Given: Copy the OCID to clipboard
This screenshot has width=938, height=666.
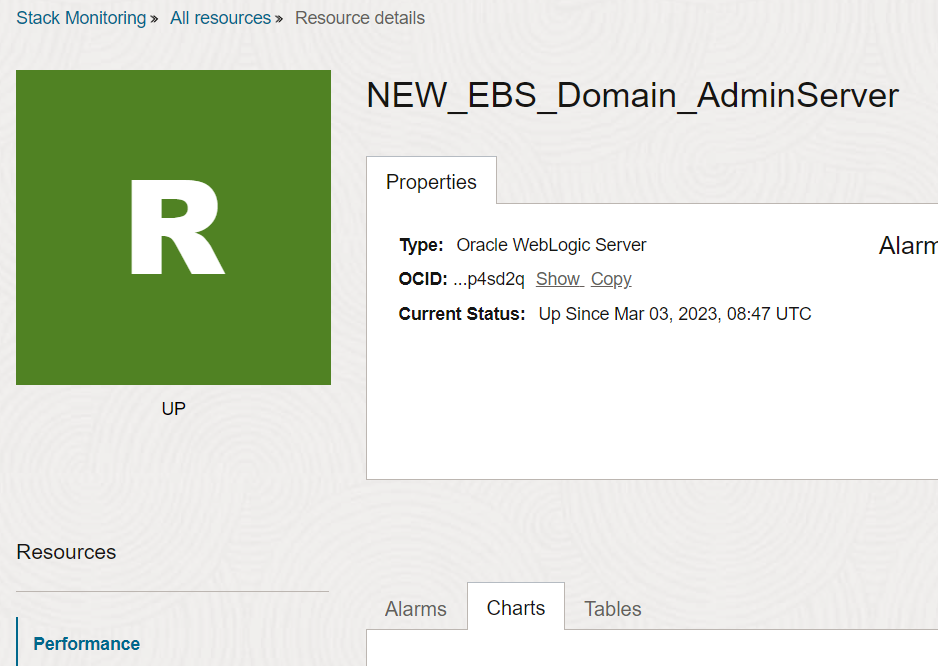Looking at the screenshot, I should (x=611, y=279).
